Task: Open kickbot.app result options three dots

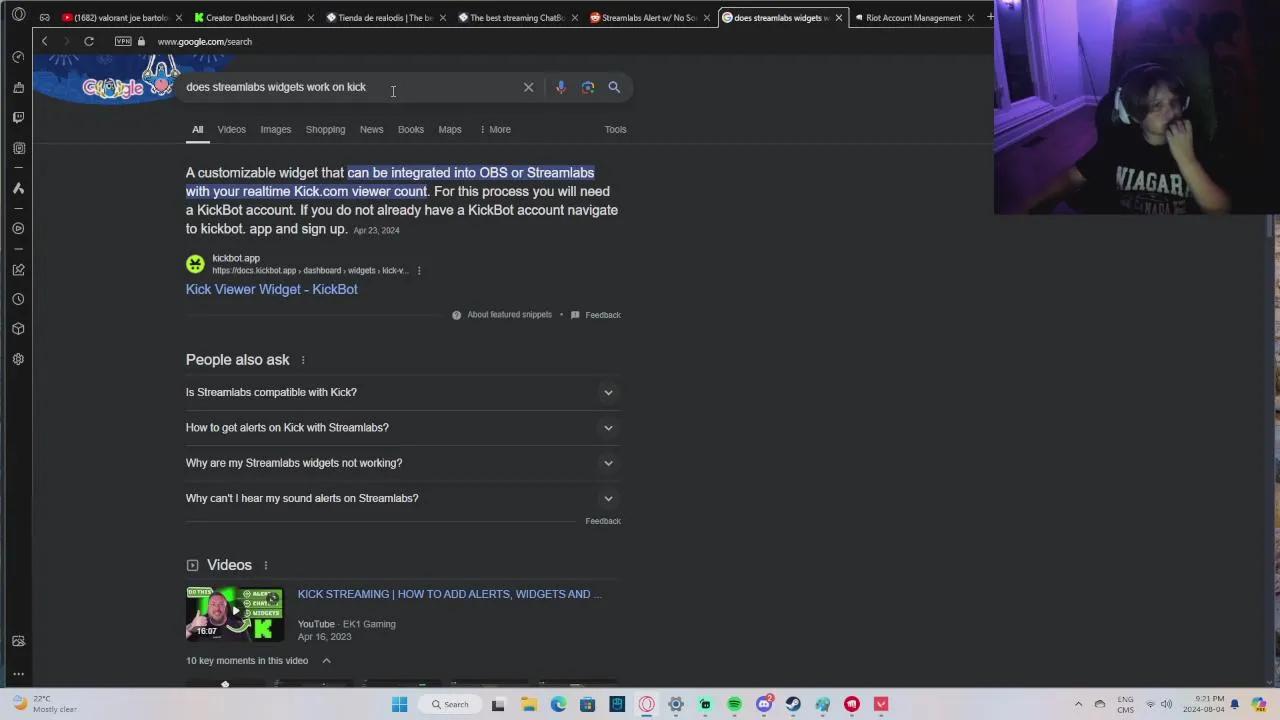Action: [419, 271]
